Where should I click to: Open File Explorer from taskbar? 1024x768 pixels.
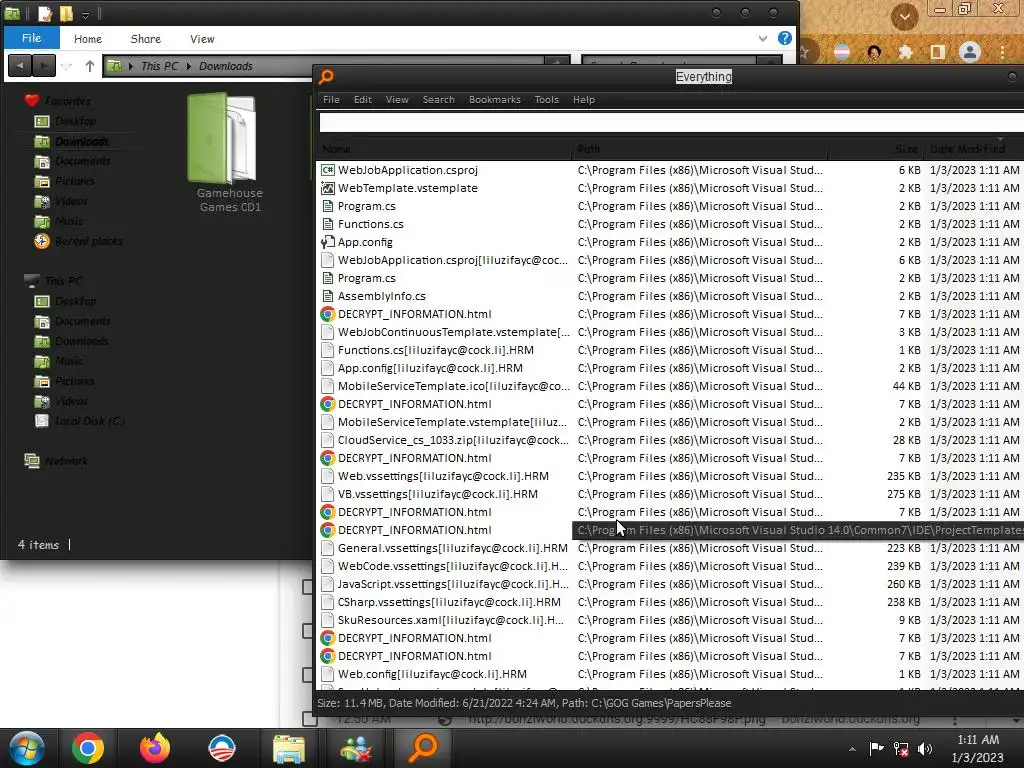pos(288,748)
